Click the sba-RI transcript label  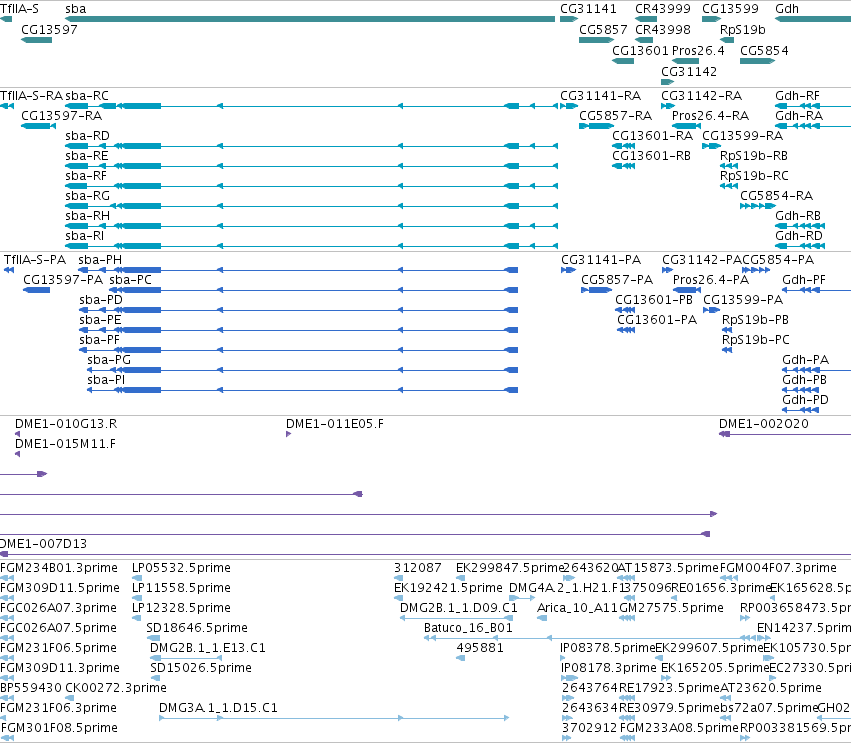[85, 236]
